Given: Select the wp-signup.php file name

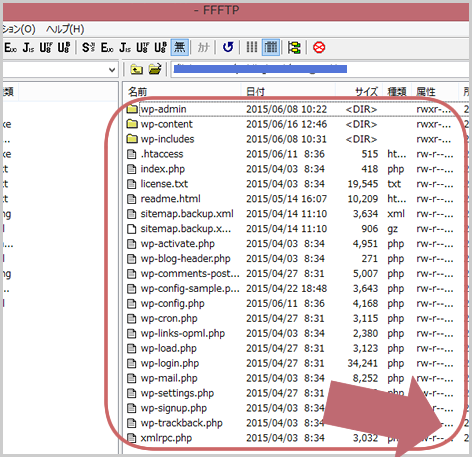Looking at the screenshot, I should (174, 408).
